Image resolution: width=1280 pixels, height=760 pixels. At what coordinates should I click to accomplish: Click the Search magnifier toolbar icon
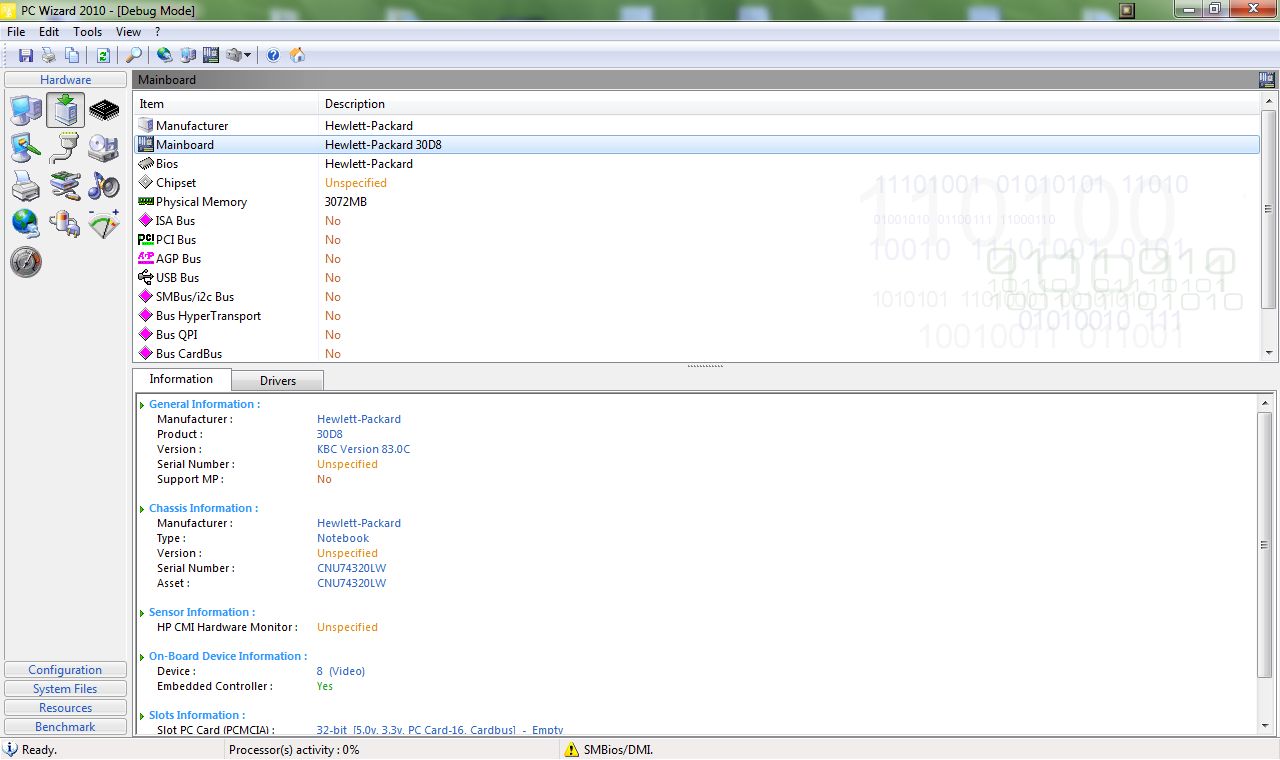pyautogui.click(x=133, y=55)
